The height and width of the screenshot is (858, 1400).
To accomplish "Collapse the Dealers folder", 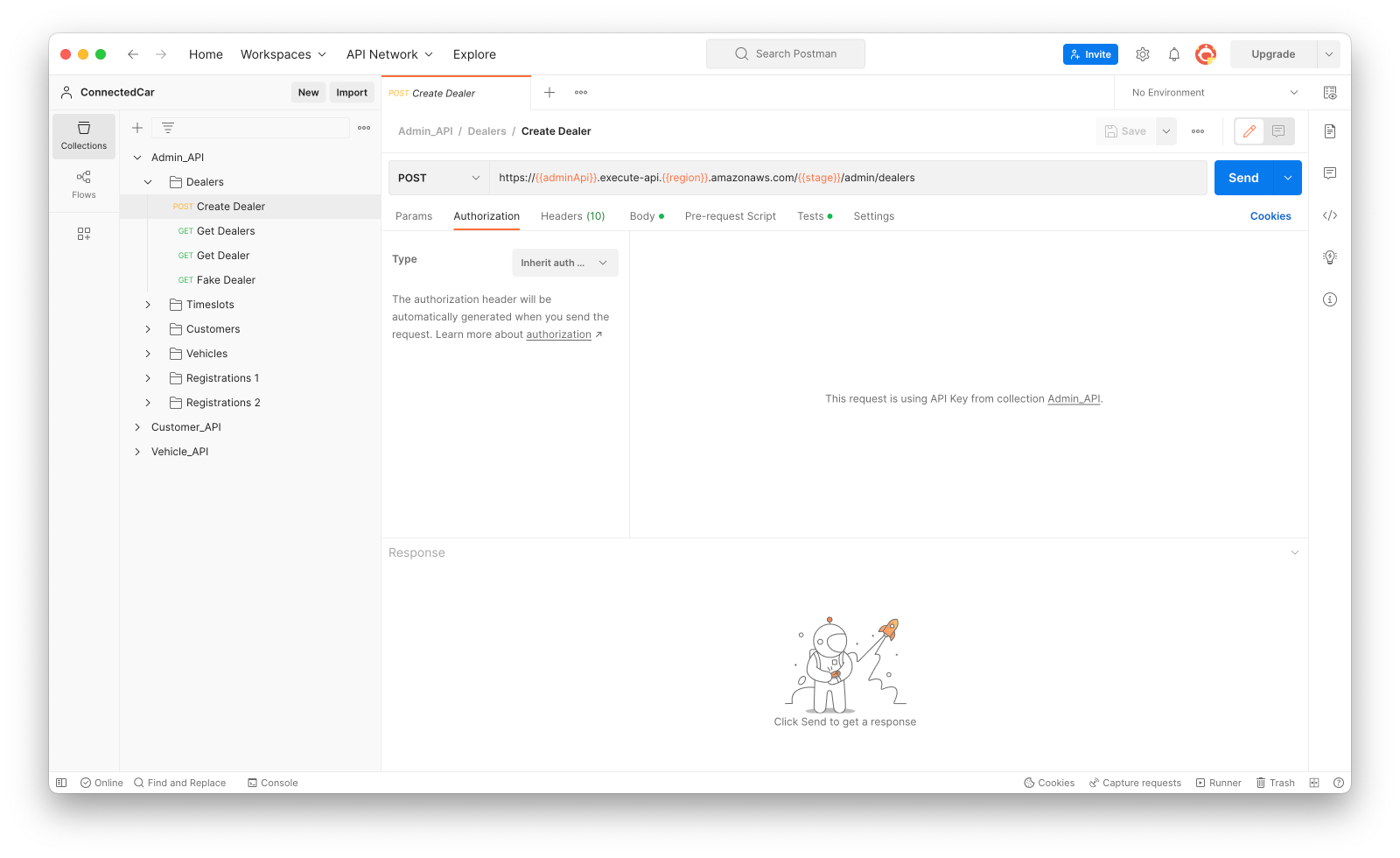I will pyautogui.click(x=148, y=182).
